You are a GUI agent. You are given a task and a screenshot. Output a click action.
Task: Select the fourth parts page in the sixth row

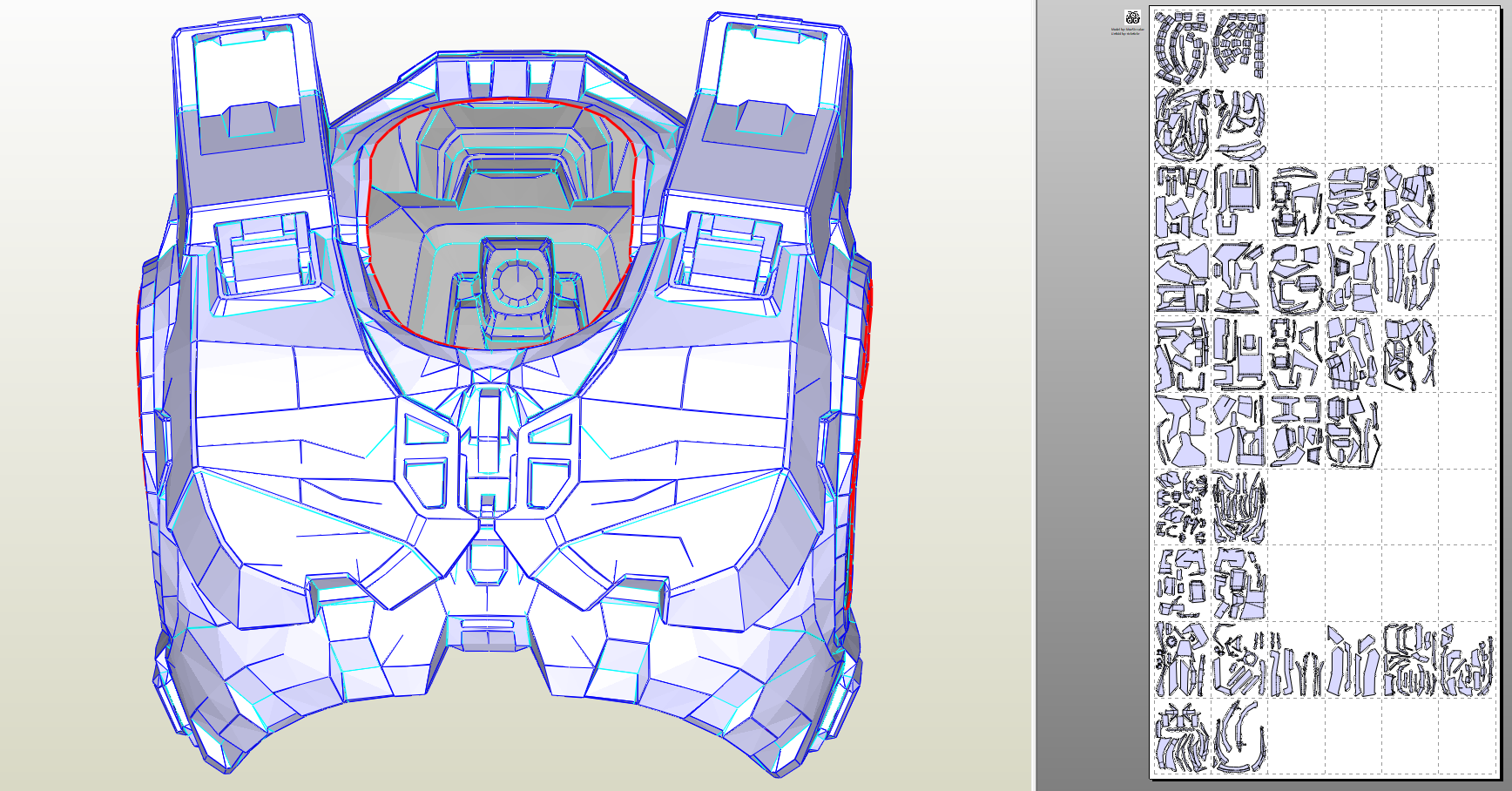point(1352,430)
